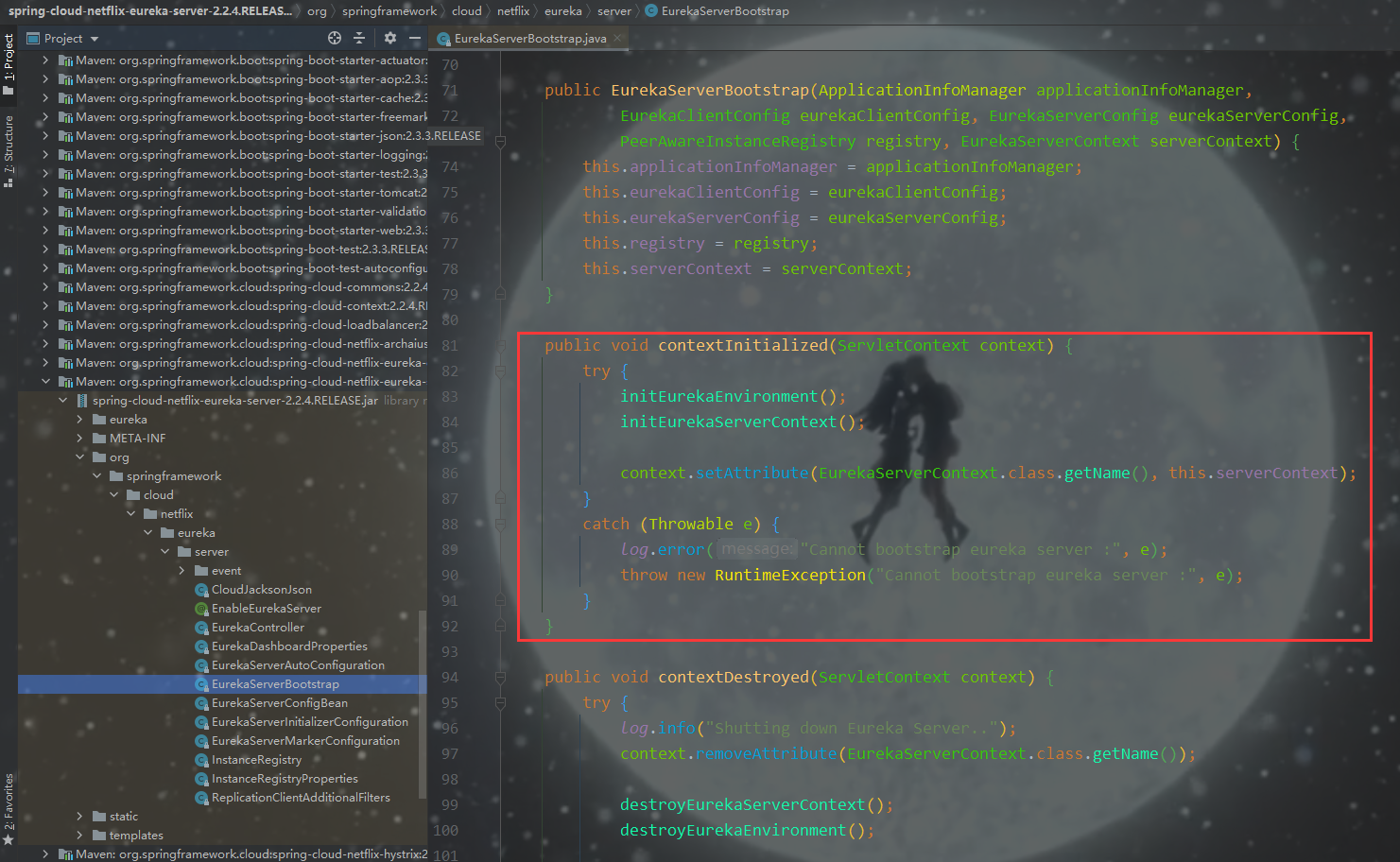Image resolution: width=1400 pixels, height=862 pixels.
Task: Click class icon beside EurekaServerConfigBean
Action: pos(201,703)
